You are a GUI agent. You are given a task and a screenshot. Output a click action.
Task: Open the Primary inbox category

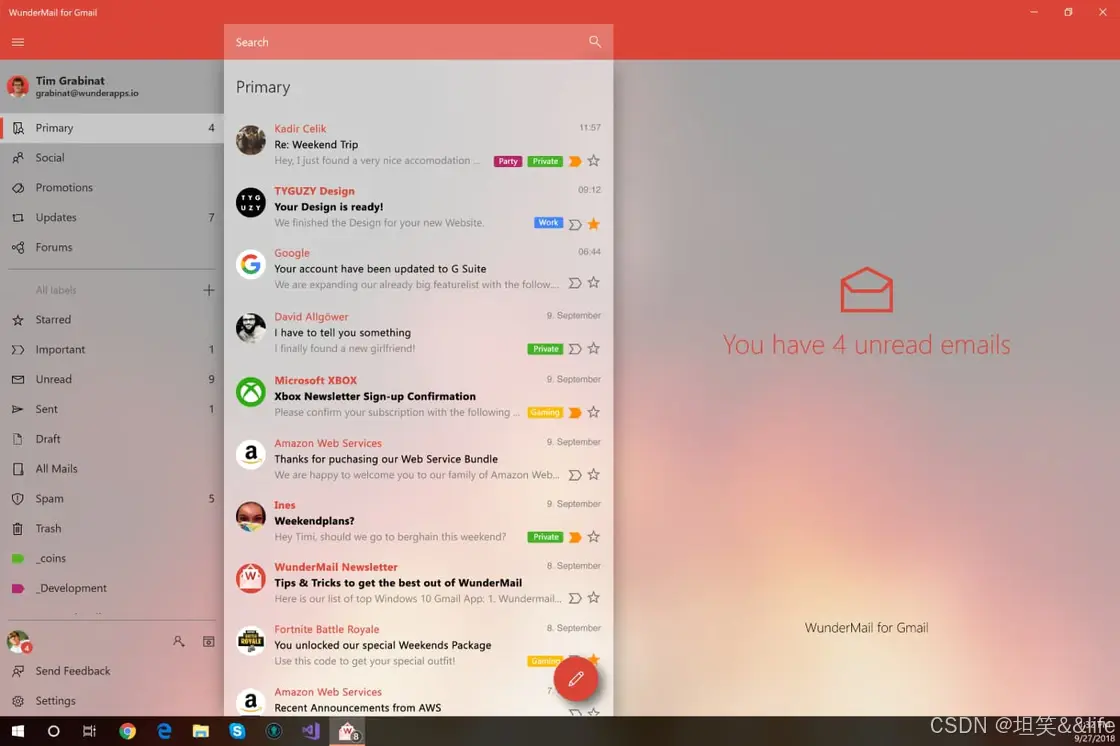click(x=112, y=128)
